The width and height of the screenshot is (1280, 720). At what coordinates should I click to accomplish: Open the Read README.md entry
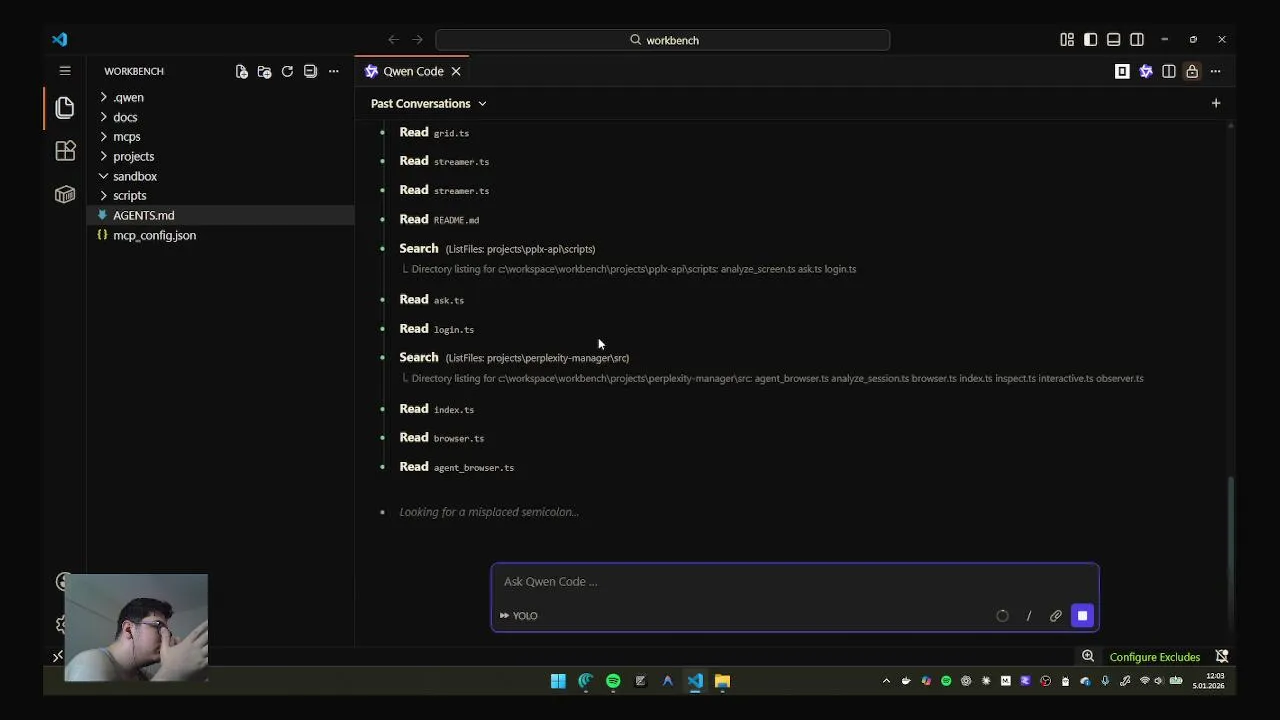[439, 219]
